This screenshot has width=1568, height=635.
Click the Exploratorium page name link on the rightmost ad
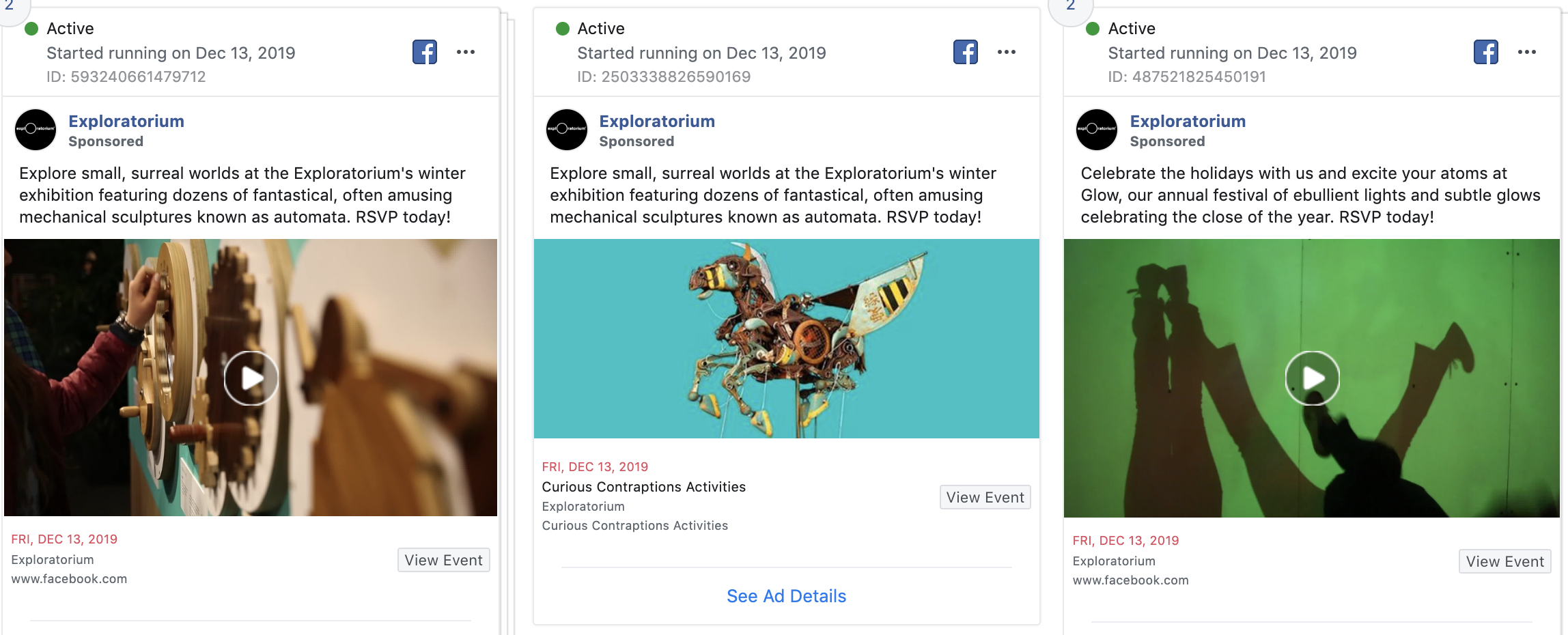point(1187,121)
